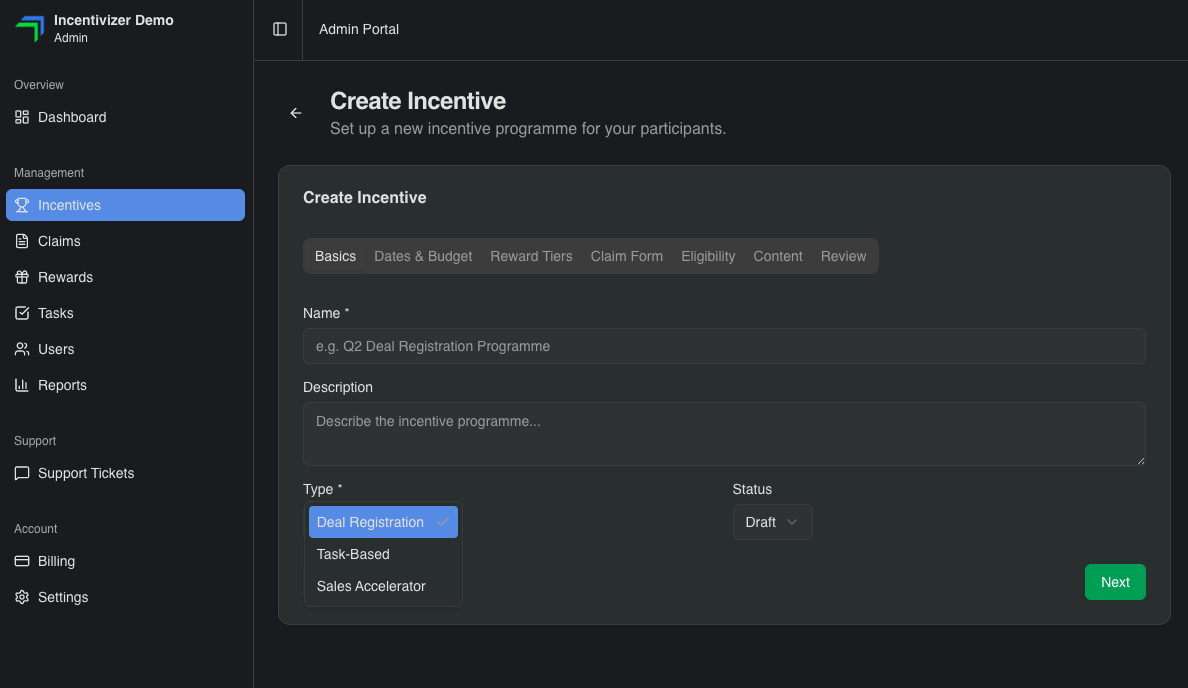The height and width of the screenshot is (688, 1188).
Task: Click the Rewards gift icon
Action: coord(22,277)
